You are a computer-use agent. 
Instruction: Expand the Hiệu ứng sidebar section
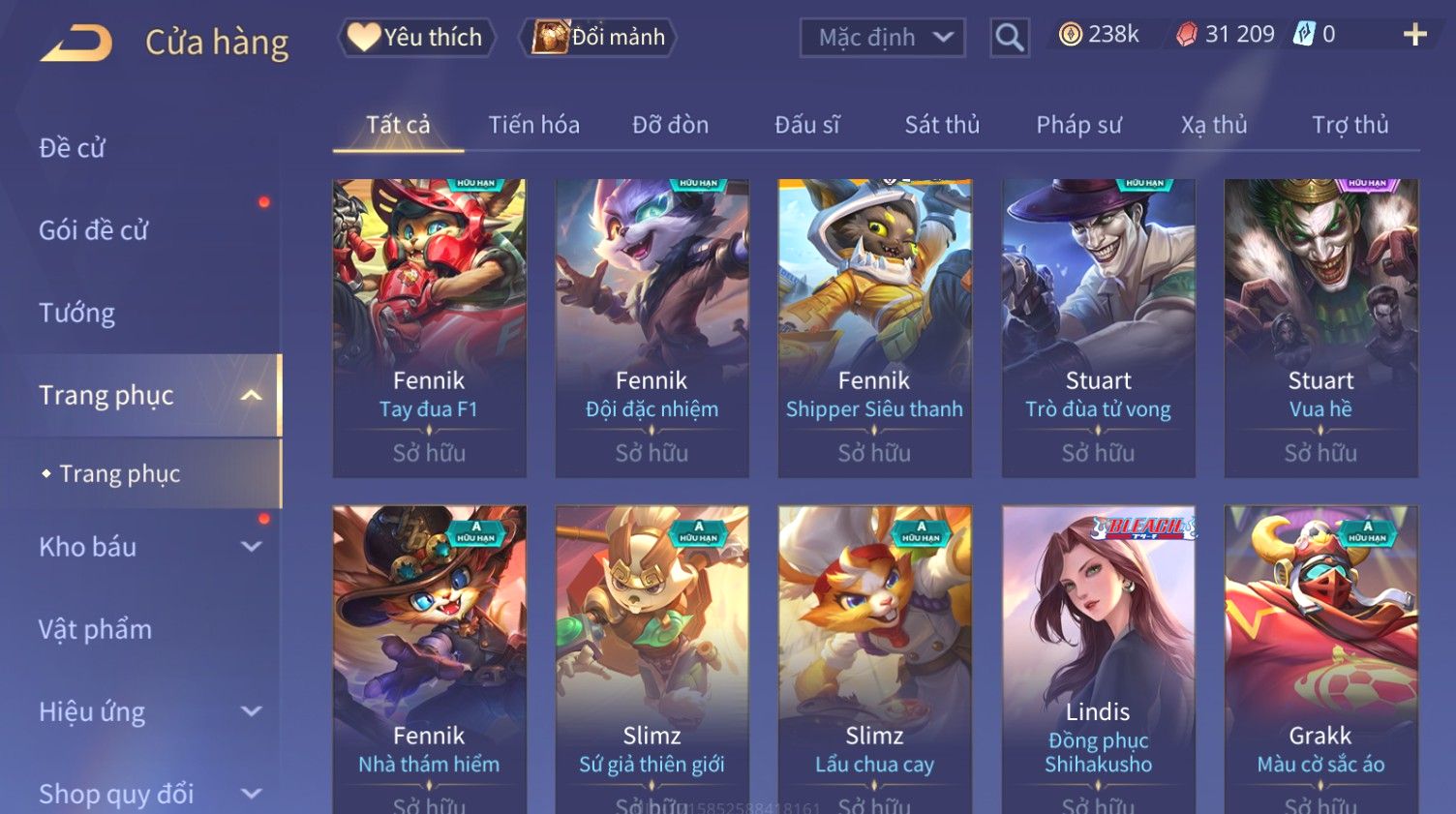251,711
